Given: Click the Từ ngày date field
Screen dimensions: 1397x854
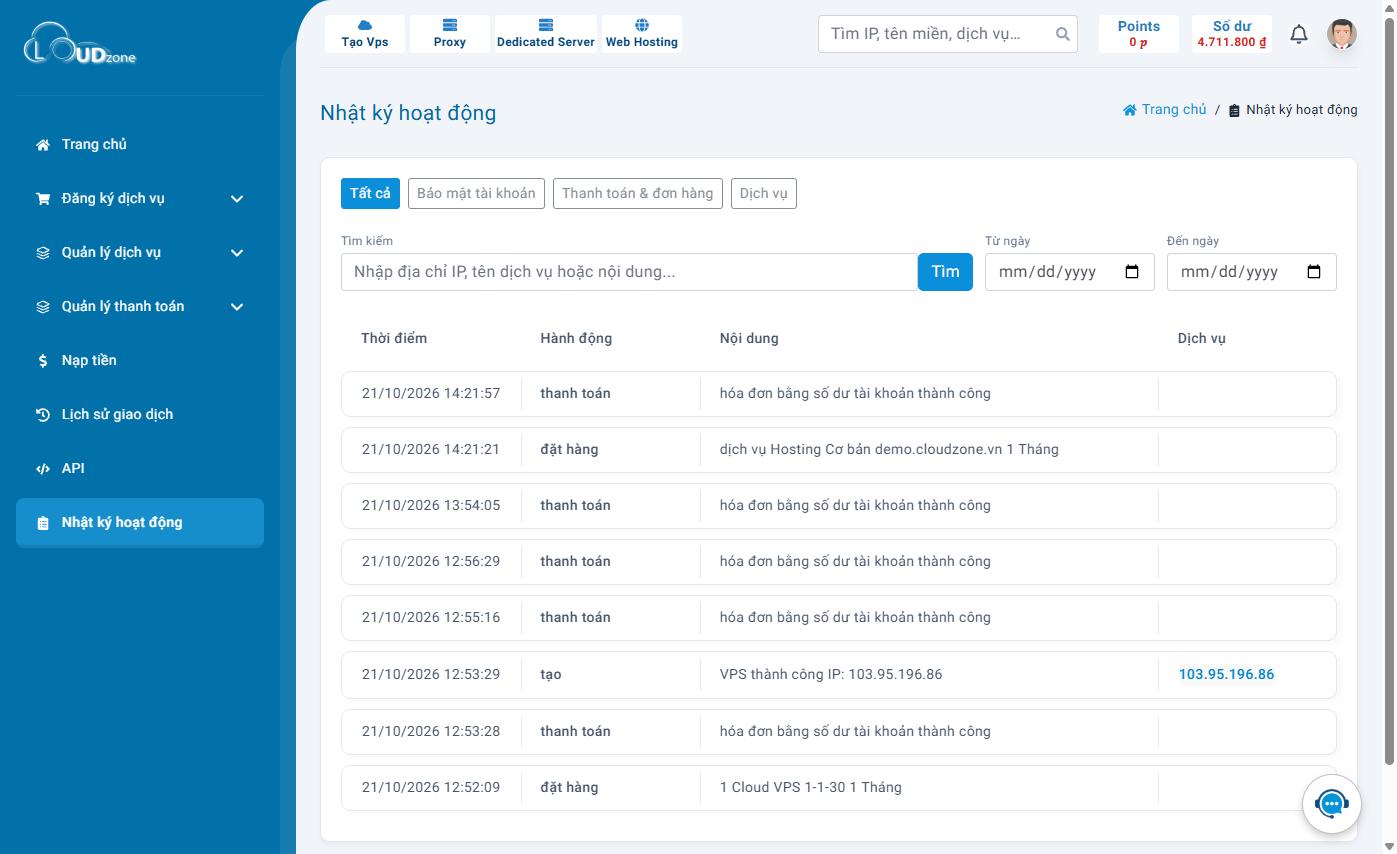Looking at the screenshot, I should coord(1070,272).
